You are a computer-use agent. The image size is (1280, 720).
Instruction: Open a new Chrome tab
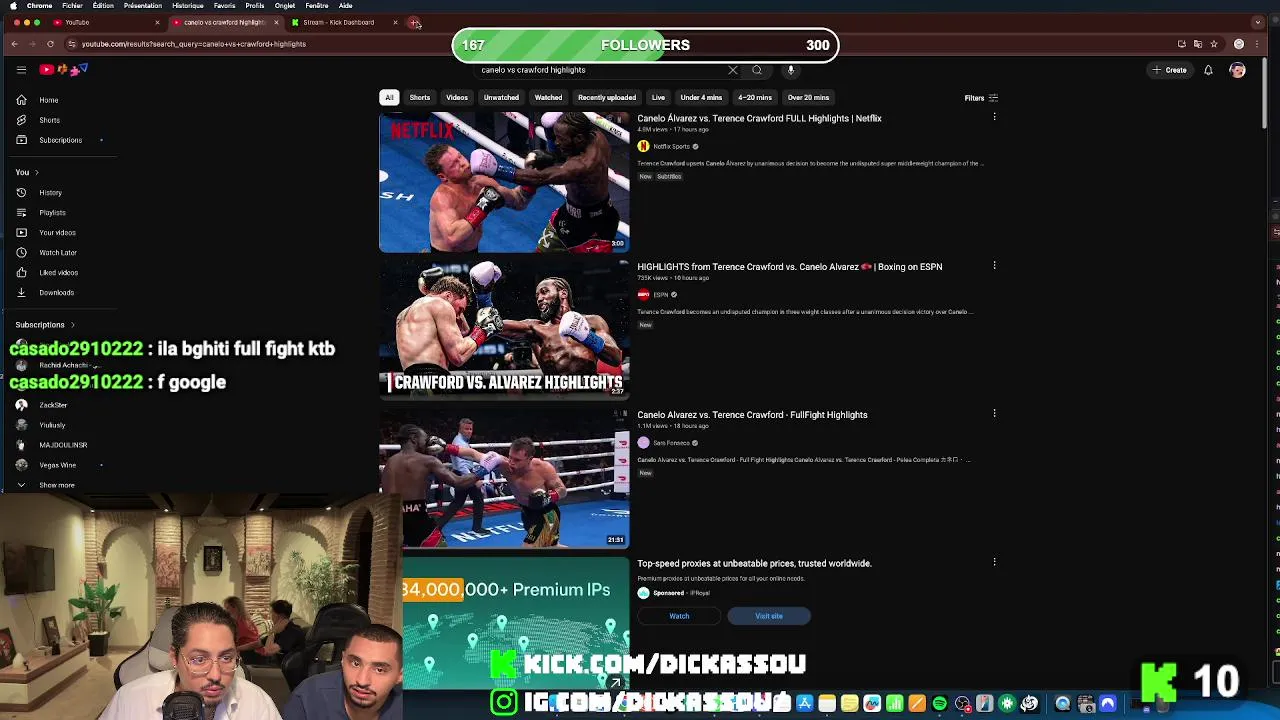click(414, 23)
